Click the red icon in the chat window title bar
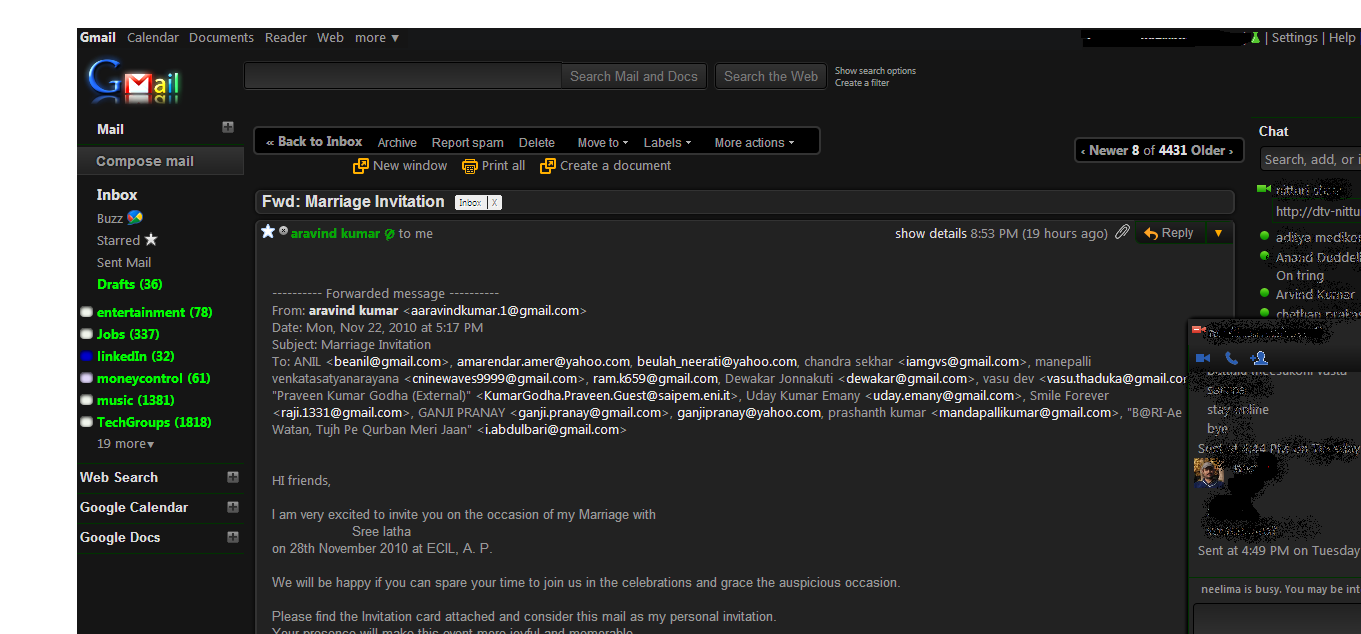The height and width of the screenshot is (634, 1361). pos(1197,330)
